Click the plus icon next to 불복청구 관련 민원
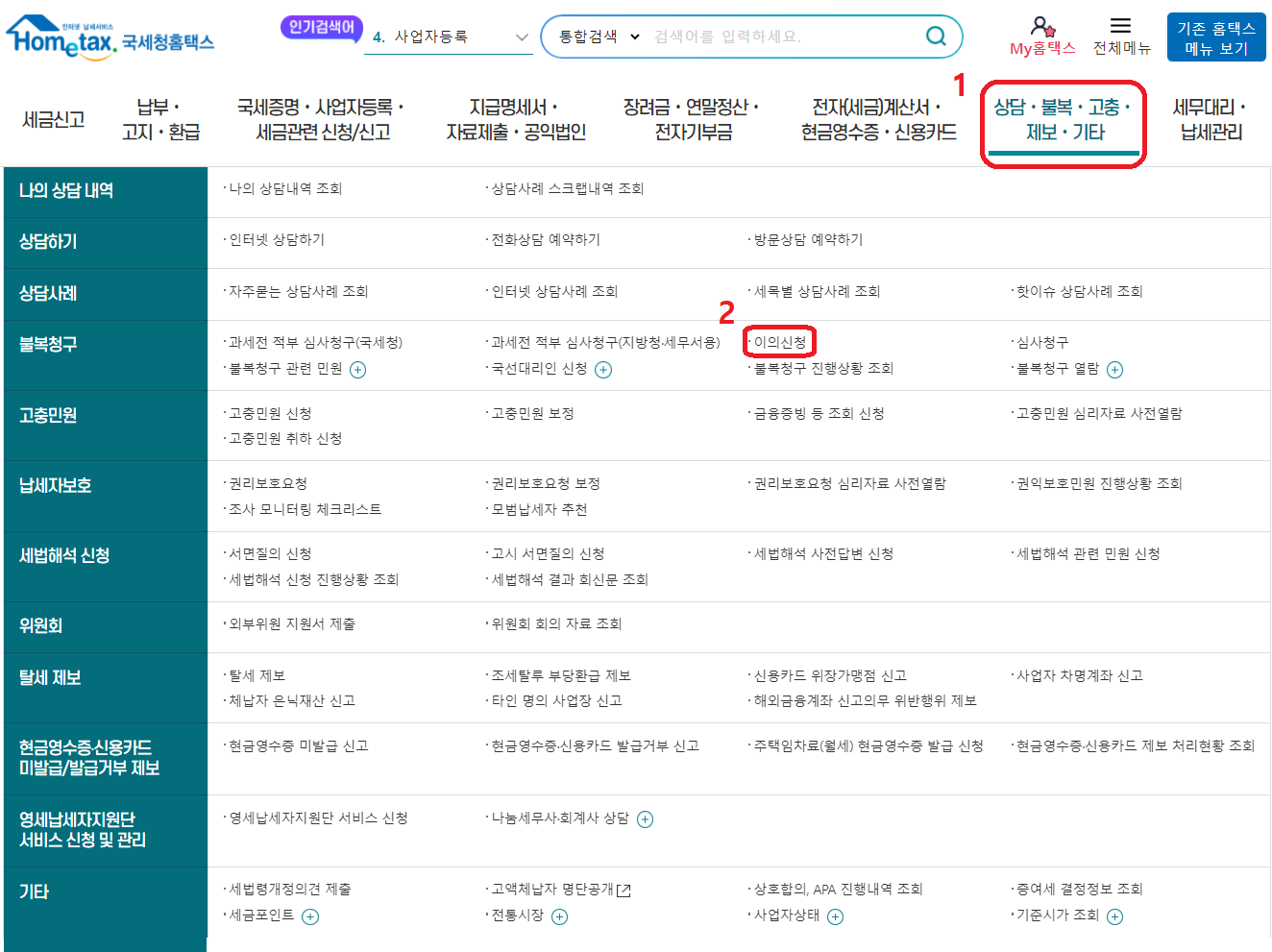1272x952 pixels. tap(356, 368)
